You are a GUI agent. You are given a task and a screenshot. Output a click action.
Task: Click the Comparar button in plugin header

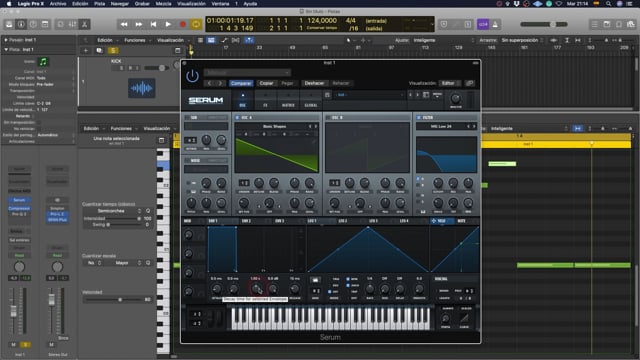tap(241, 83)
